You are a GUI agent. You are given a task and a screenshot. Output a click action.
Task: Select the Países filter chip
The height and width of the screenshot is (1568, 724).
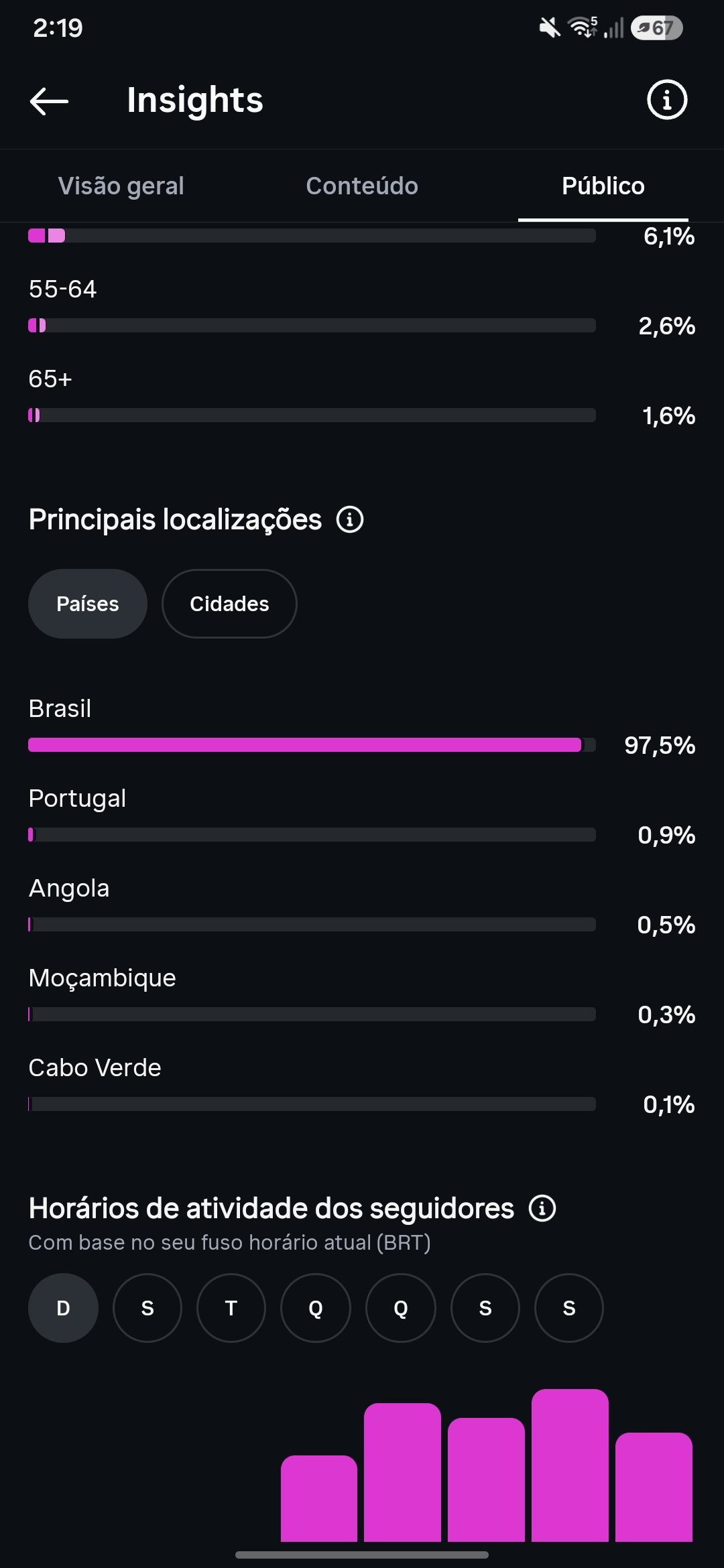coord(88,604)
